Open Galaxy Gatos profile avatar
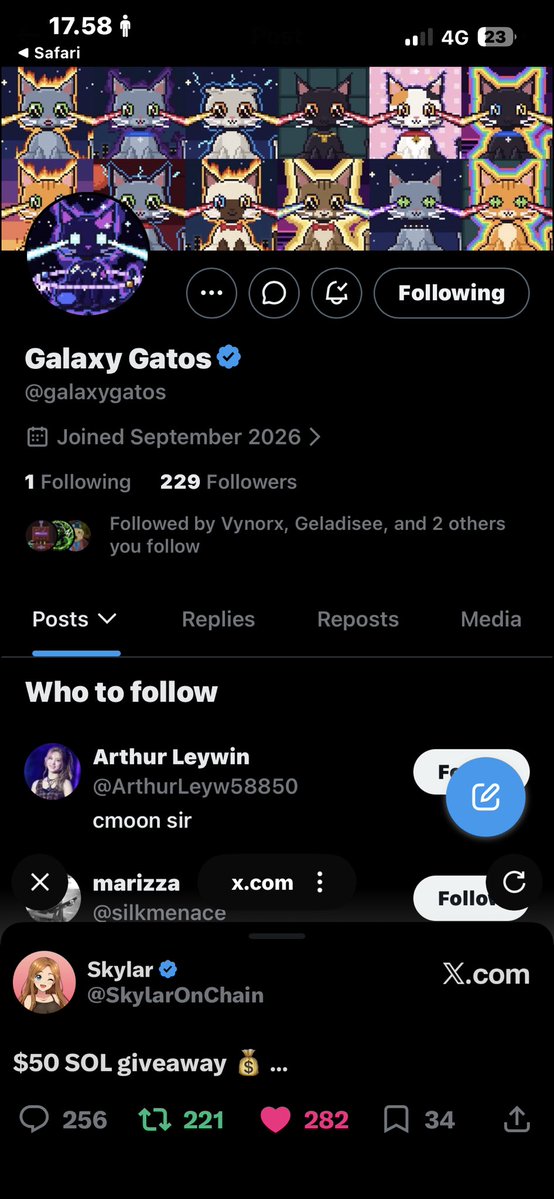This screenshot has height=1199, width=554. click(87, 254)
